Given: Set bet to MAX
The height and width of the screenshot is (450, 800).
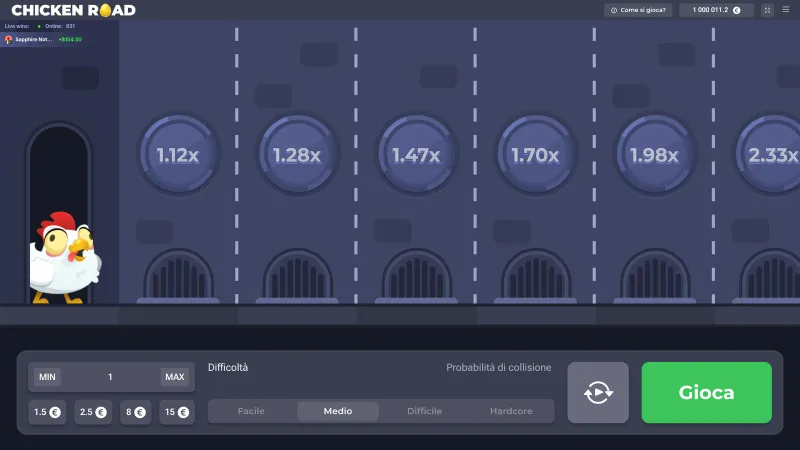Looking at the screenshot, I should click(x=174, y=377).
